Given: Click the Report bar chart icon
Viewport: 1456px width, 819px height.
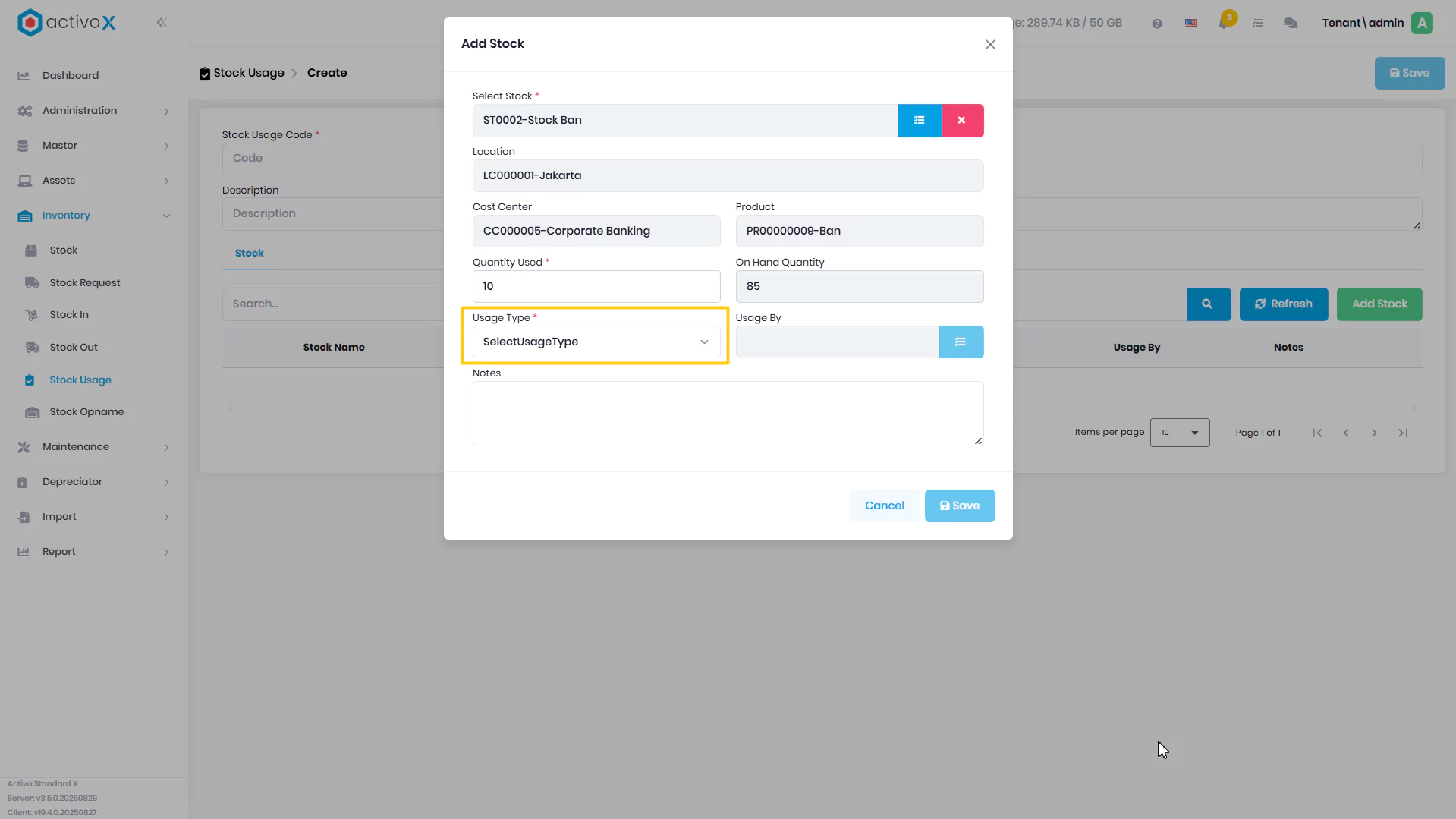Looking at the screenshot, I should [24, 552].
